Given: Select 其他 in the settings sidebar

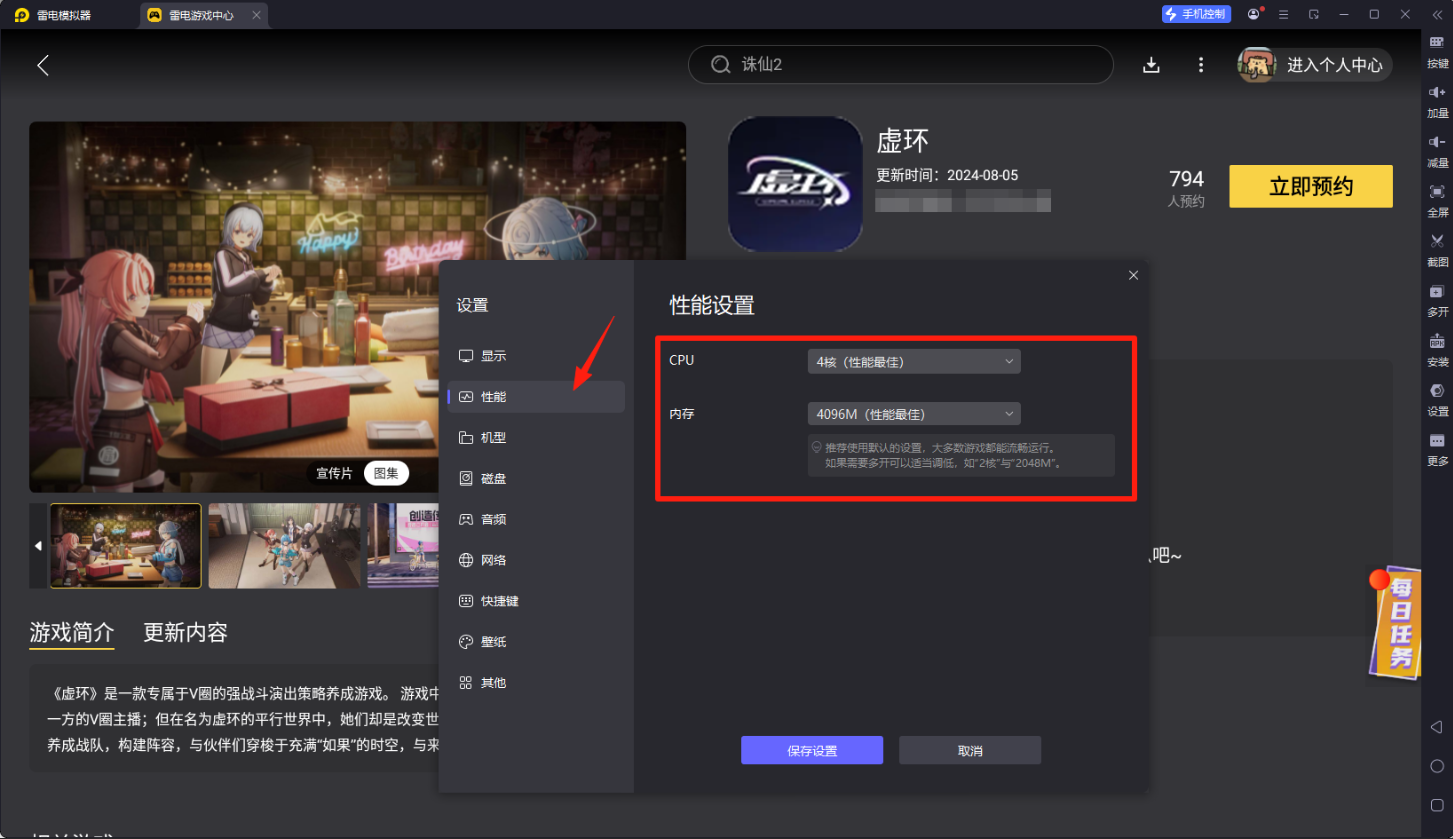Looking at the screenshot, I should click(536, 683).
